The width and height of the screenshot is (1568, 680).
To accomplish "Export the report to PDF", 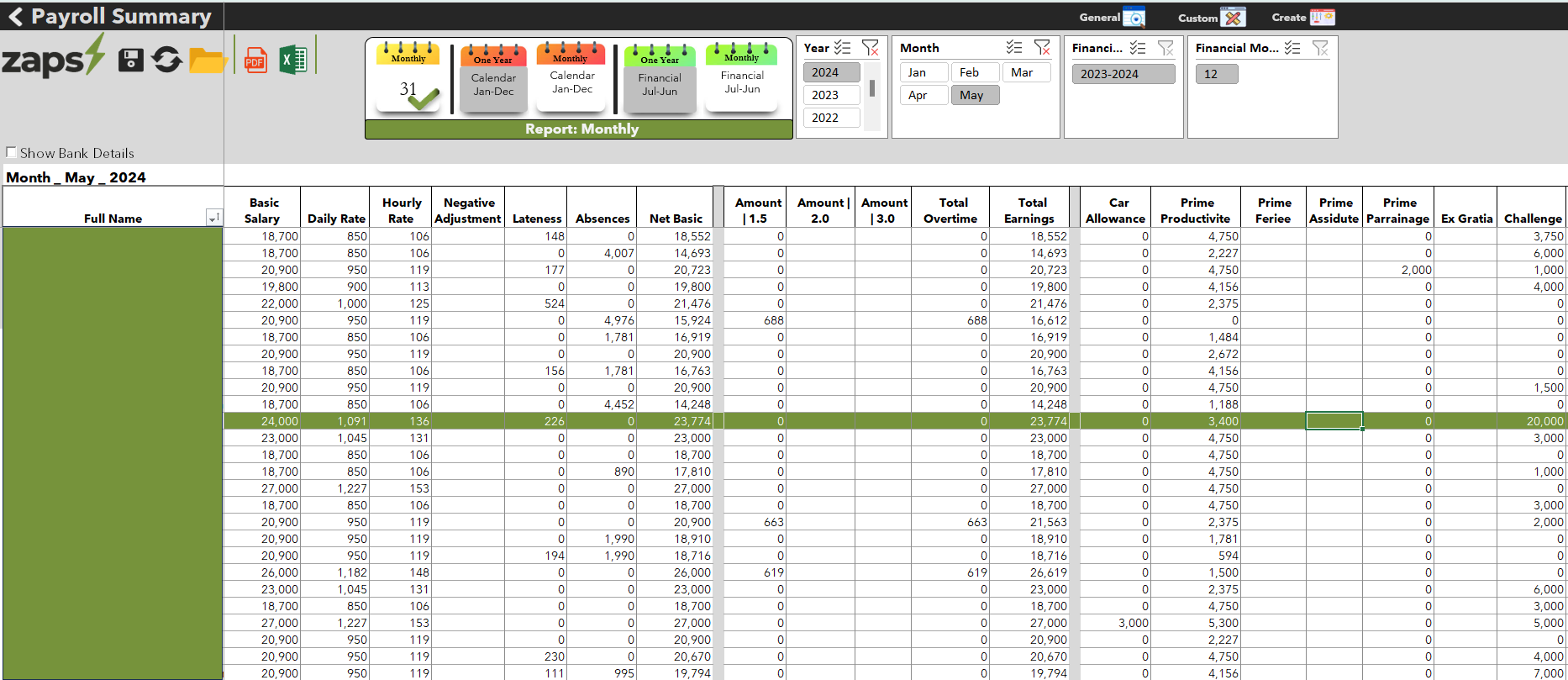I will coord(255,61).
